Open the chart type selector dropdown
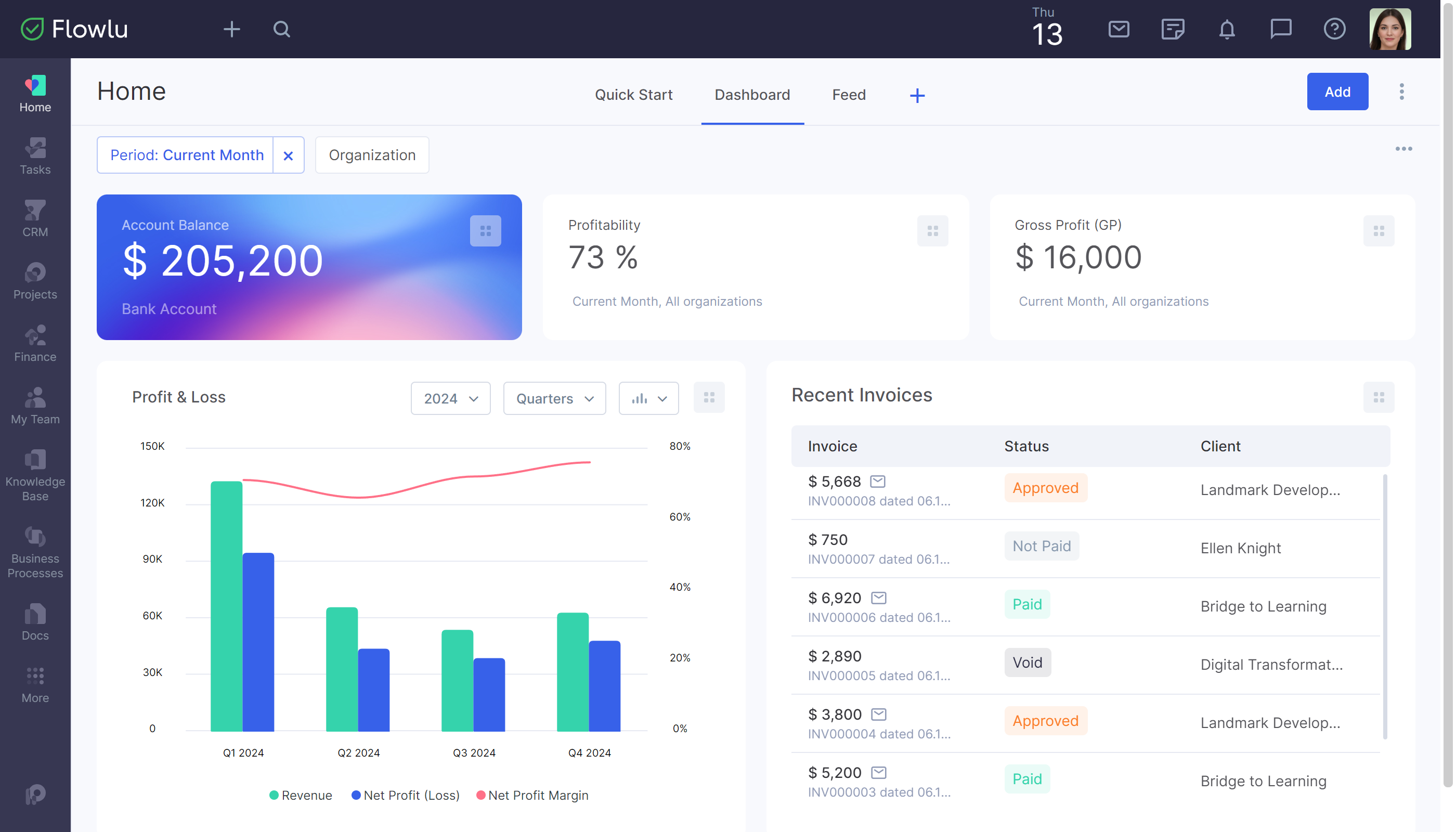This screenshot has height=832, width=1456. click(648, 398)
